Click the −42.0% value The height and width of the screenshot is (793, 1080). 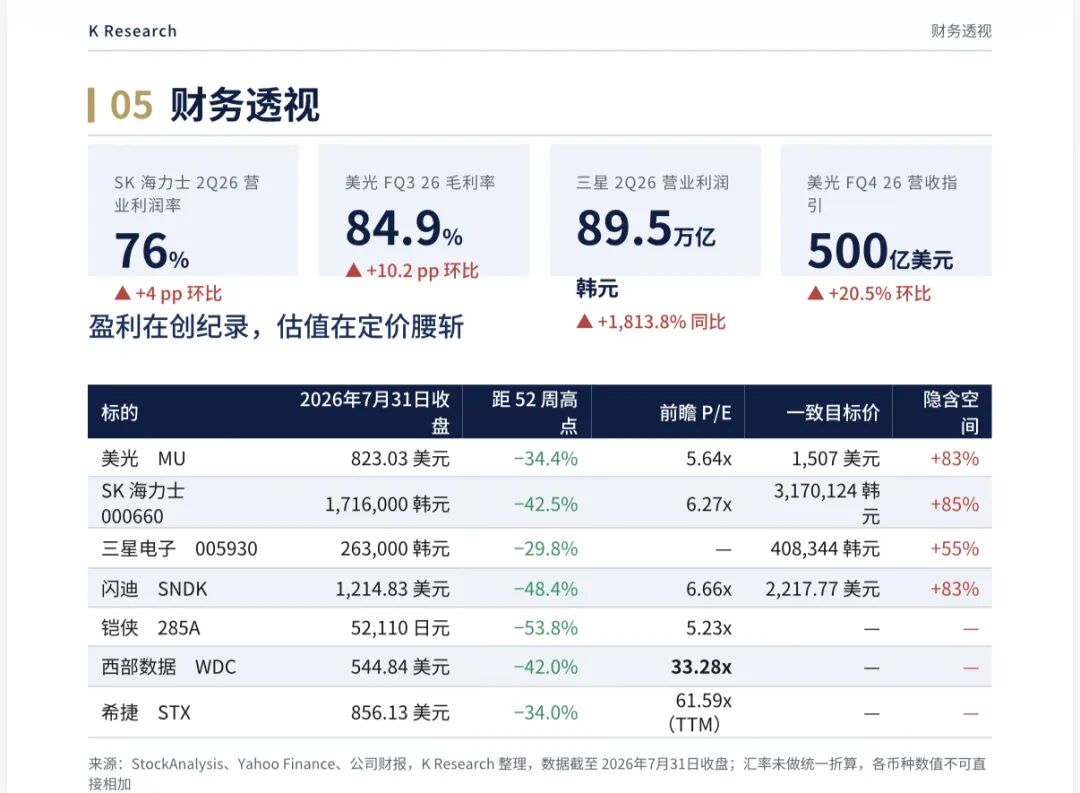click(546, 667)
